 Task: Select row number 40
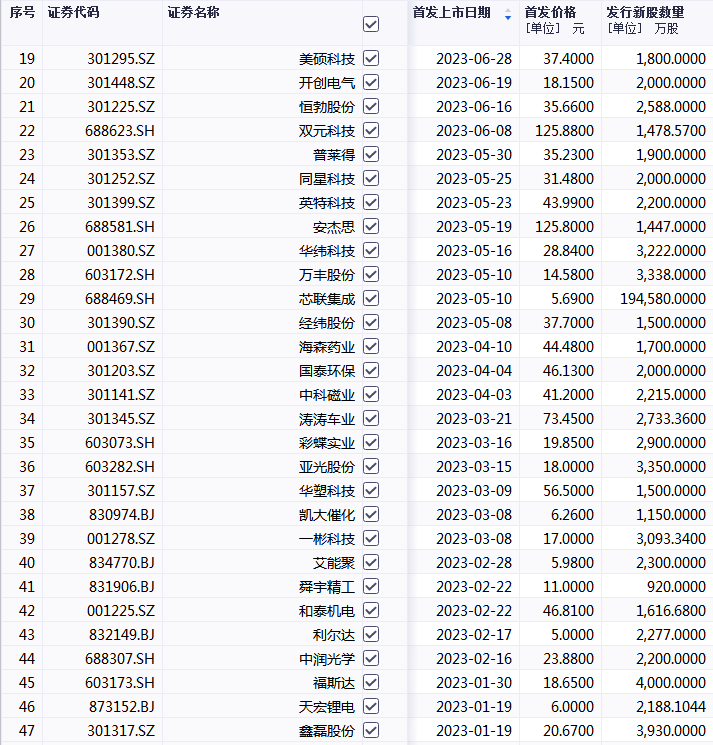(27, 563)
